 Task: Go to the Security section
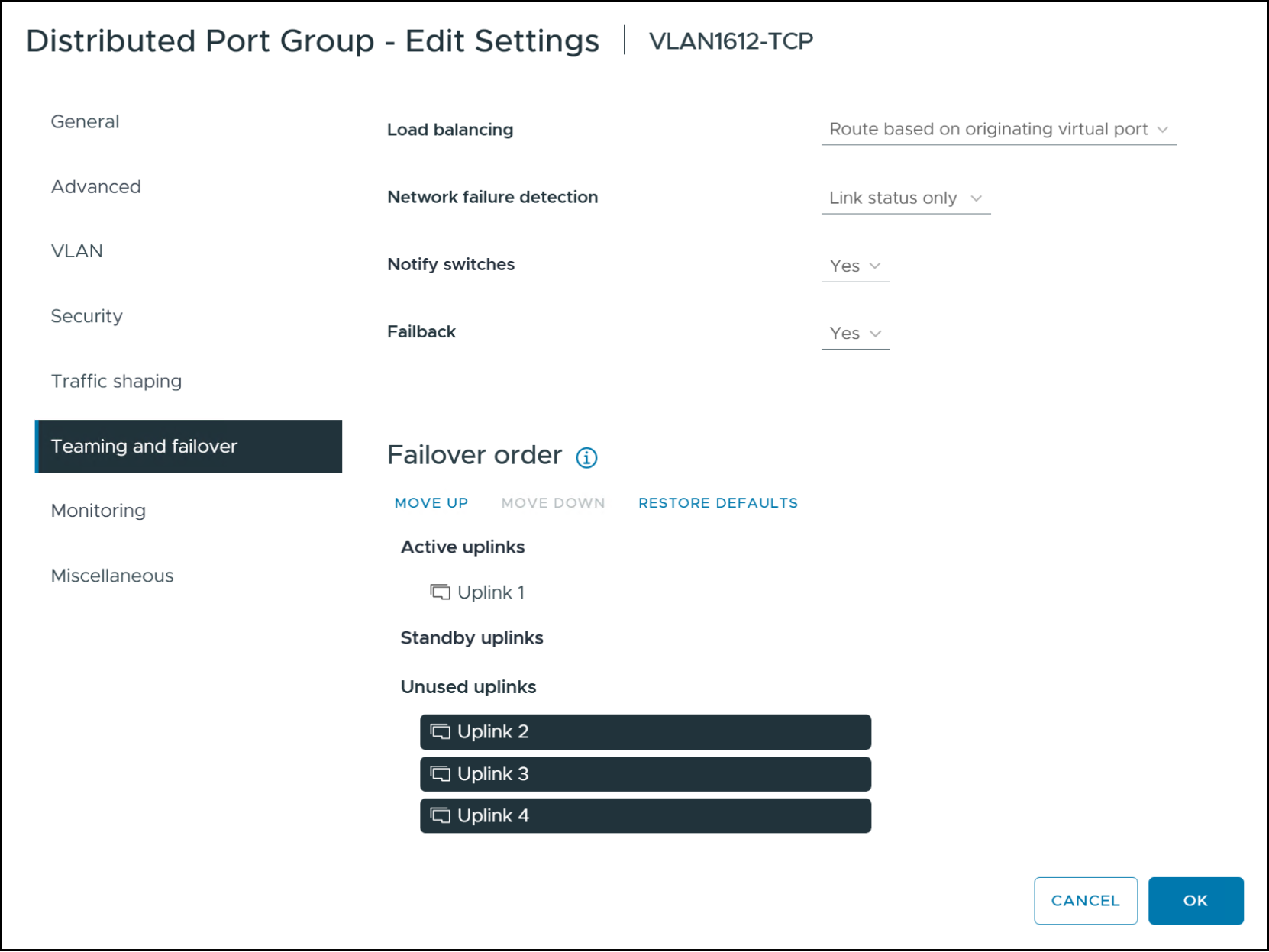(x=86, y=316)
